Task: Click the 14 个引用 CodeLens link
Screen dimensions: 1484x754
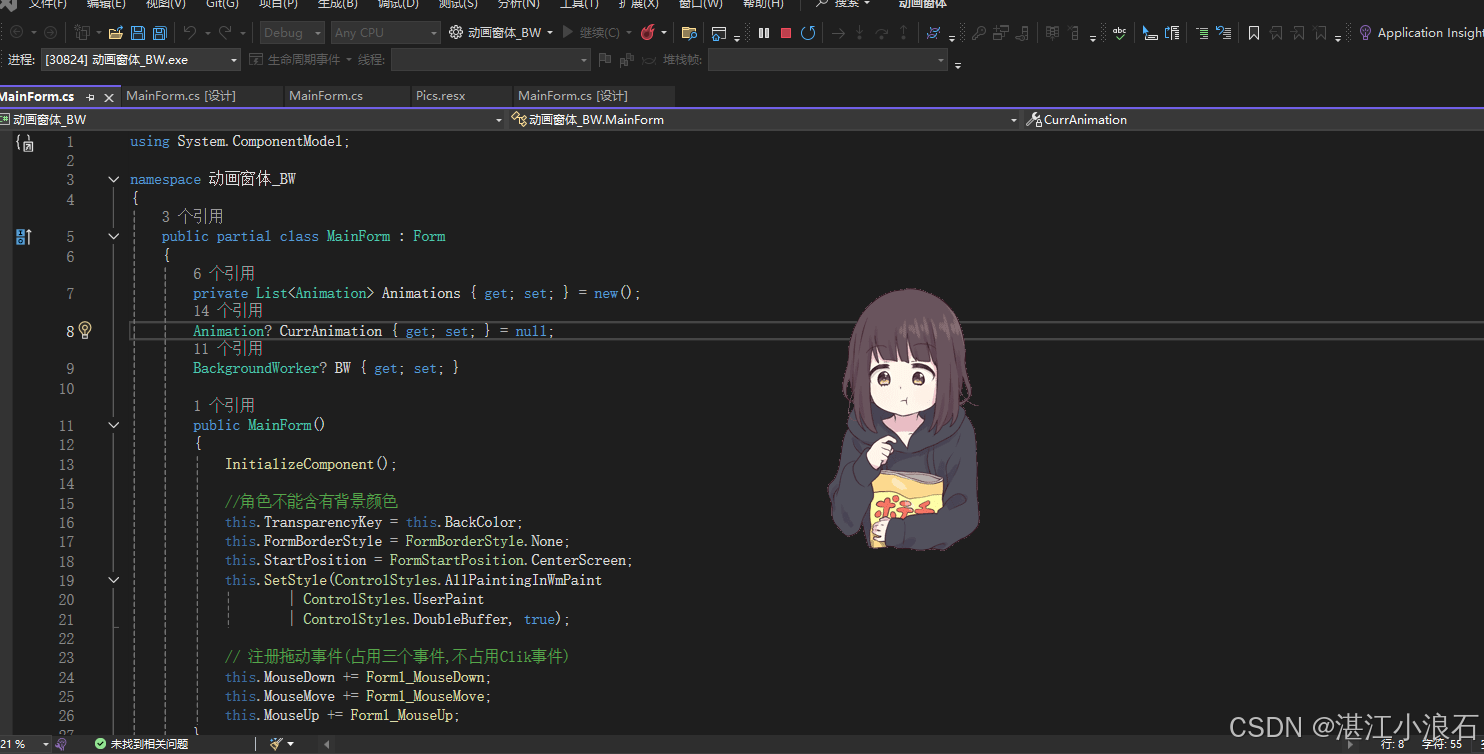Action: (x=228, y=311)
